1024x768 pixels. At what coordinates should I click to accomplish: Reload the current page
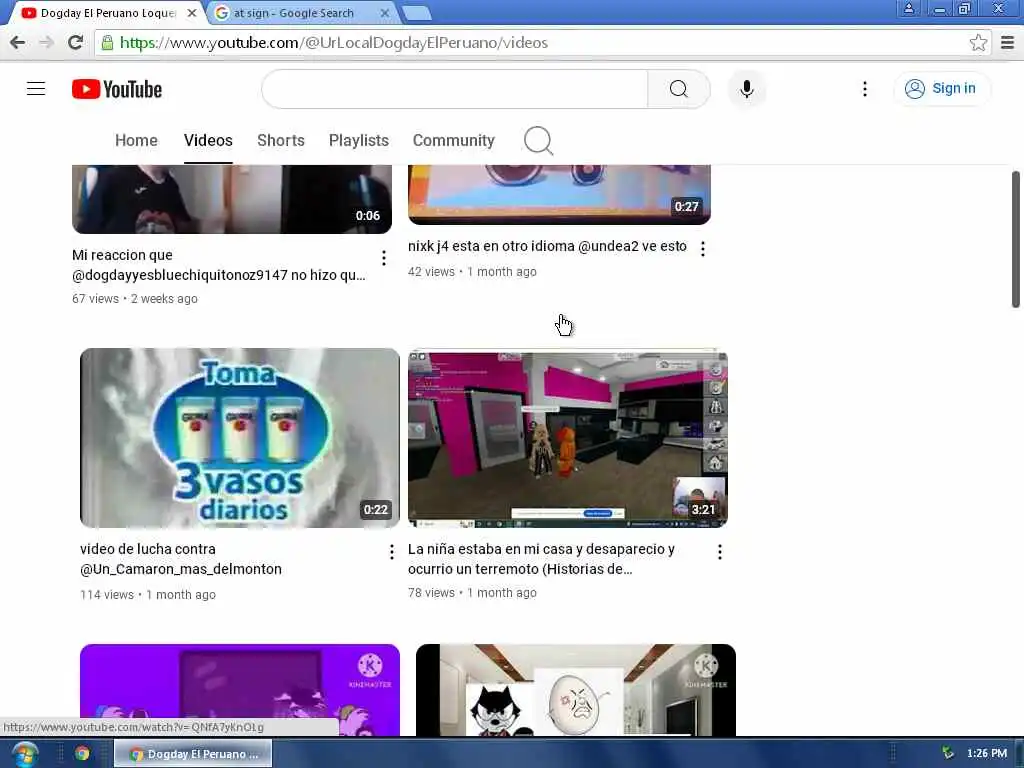75,42
